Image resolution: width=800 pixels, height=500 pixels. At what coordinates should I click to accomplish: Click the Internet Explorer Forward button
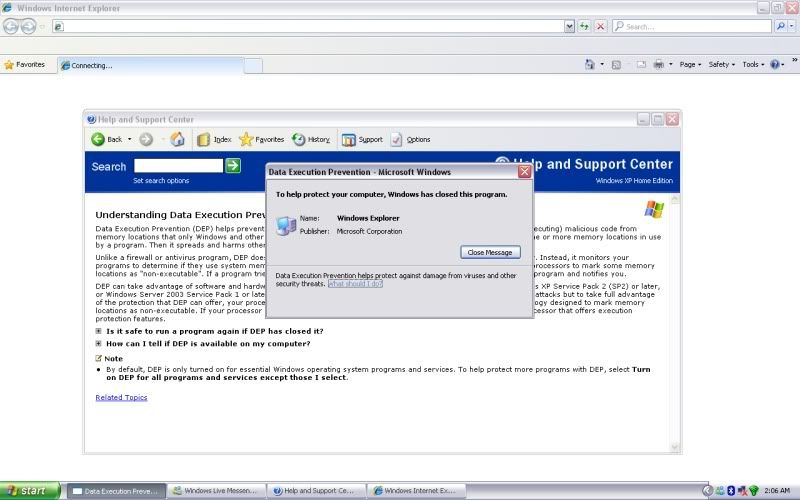[29, 26]
